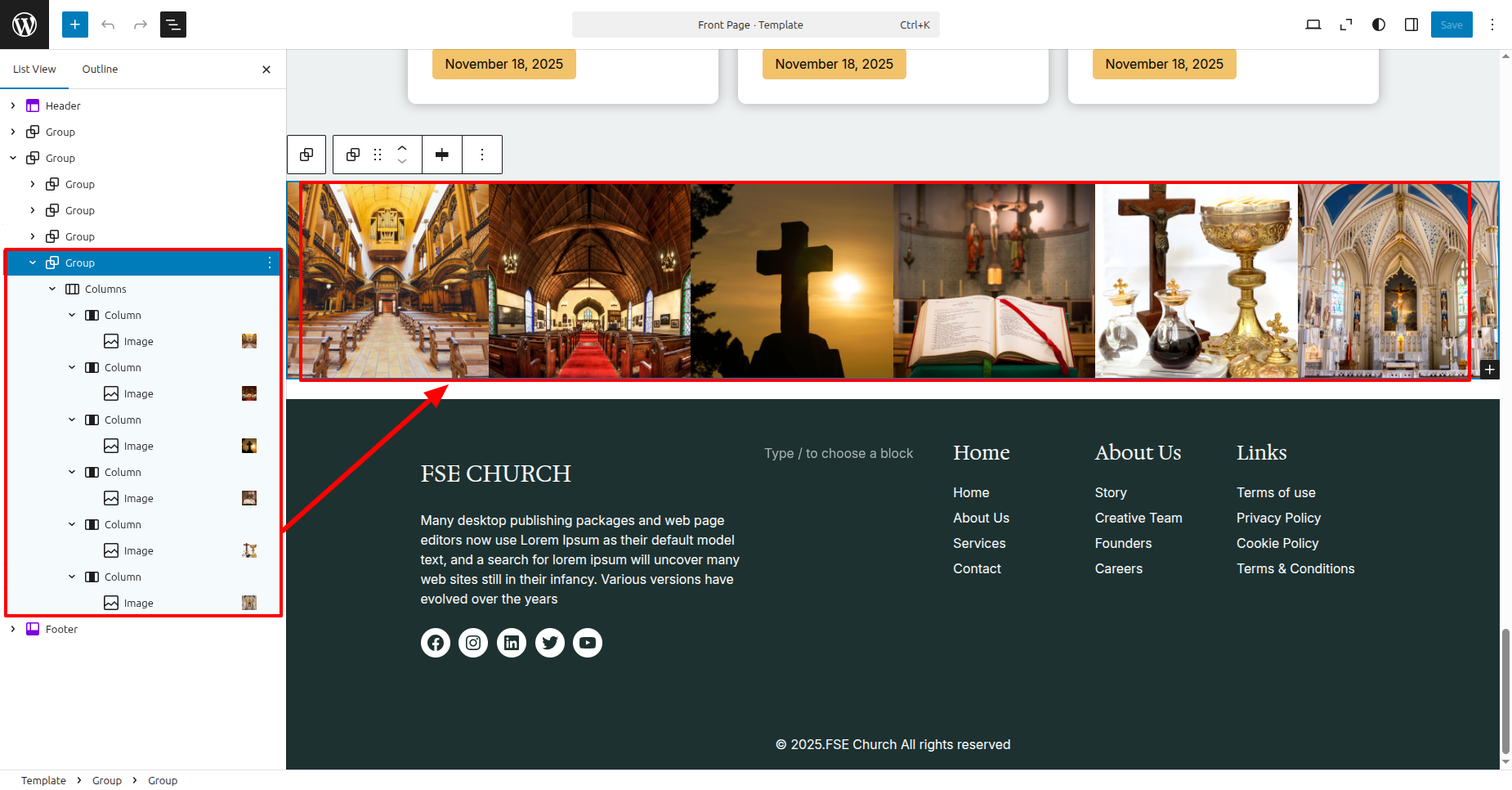Toggle the Settings sidebar panel
The width and height of the screenshot is (1512, 790).
1411,25
